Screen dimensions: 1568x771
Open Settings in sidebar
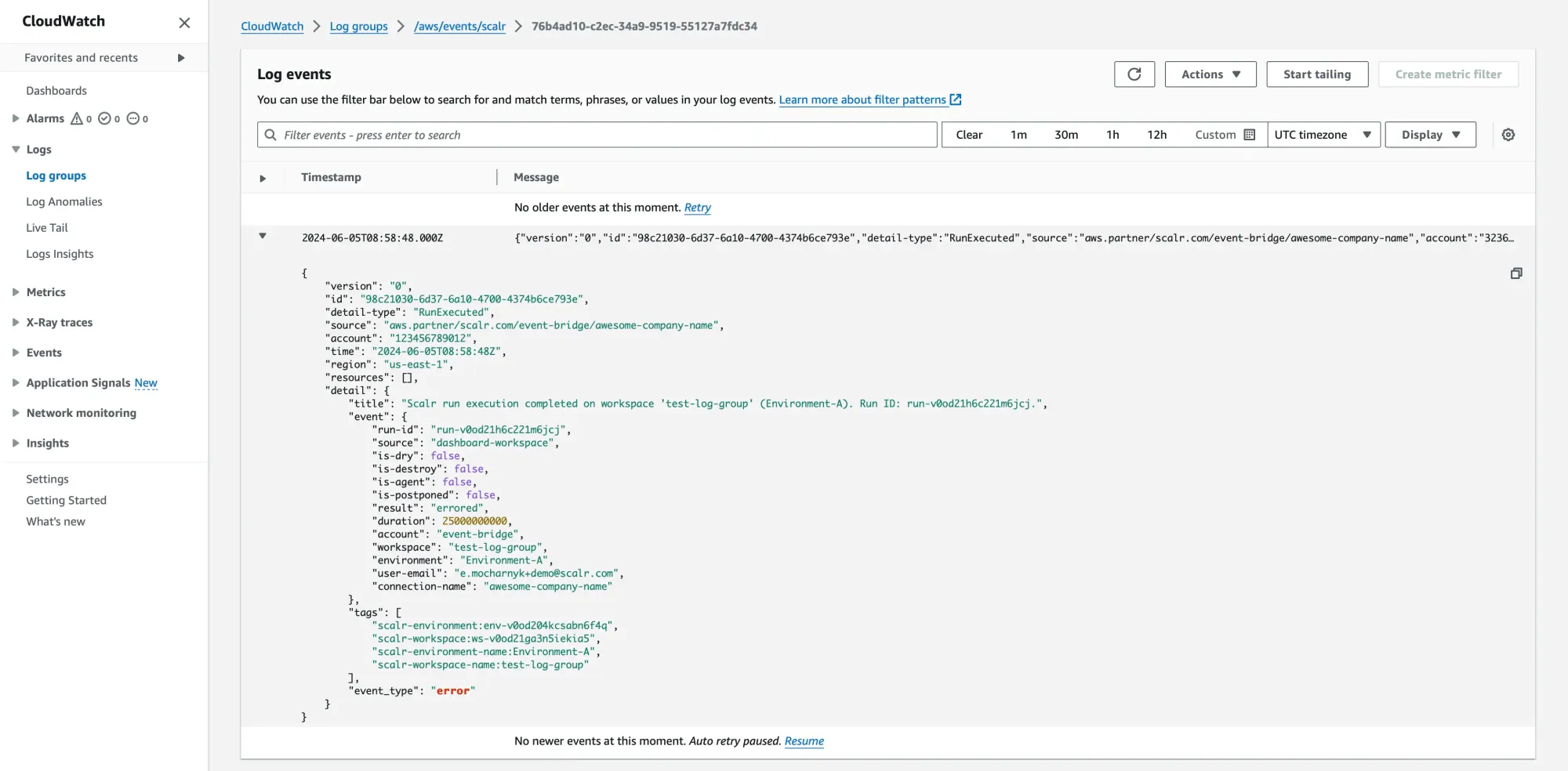[47, 479]
